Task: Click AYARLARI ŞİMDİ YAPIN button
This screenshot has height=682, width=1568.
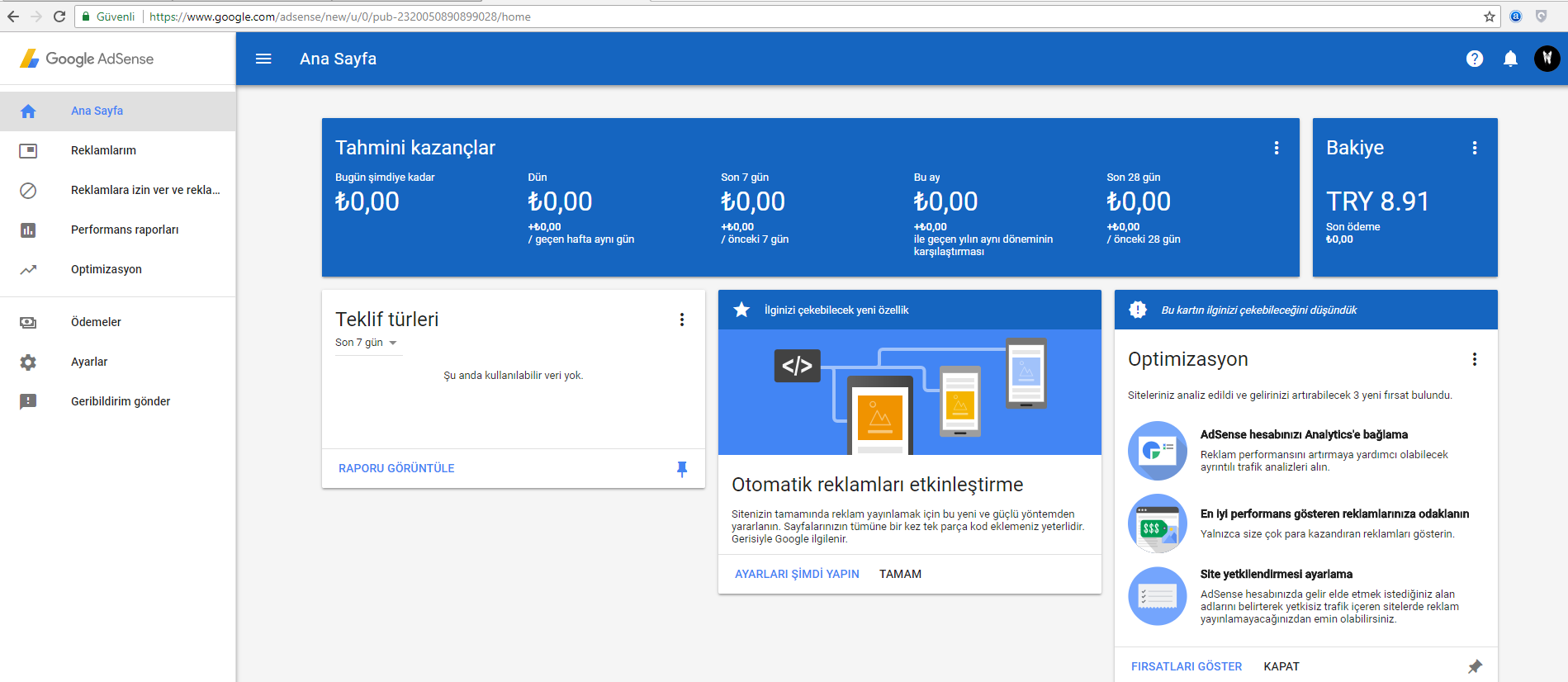Action: tap(797, 574)
